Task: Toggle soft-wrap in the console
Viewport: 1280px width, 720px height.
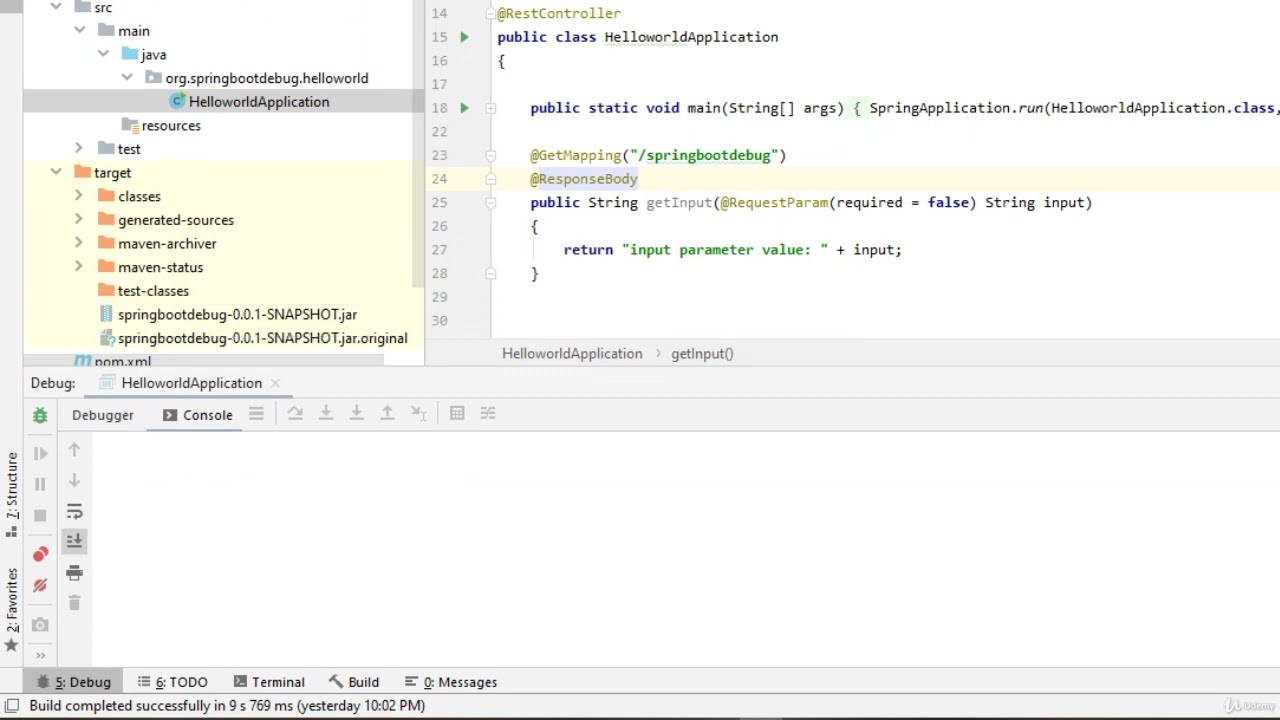Action: [74, 512]
